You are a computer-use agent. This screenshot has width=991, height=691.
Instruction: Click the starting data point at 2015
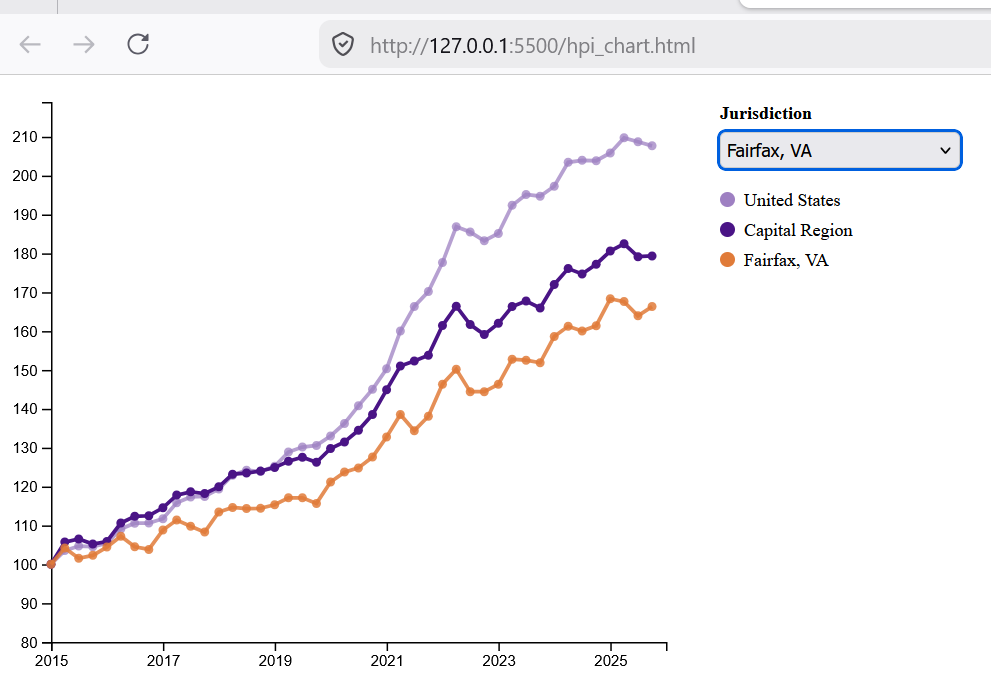point(51,564)
